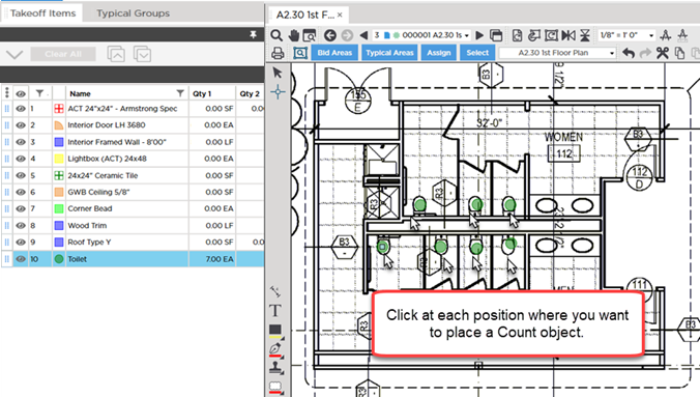Click the zoom-to-fit icon beside Bid Areas
This screenshot has width=700, height=397.
[x=300, y=53]
